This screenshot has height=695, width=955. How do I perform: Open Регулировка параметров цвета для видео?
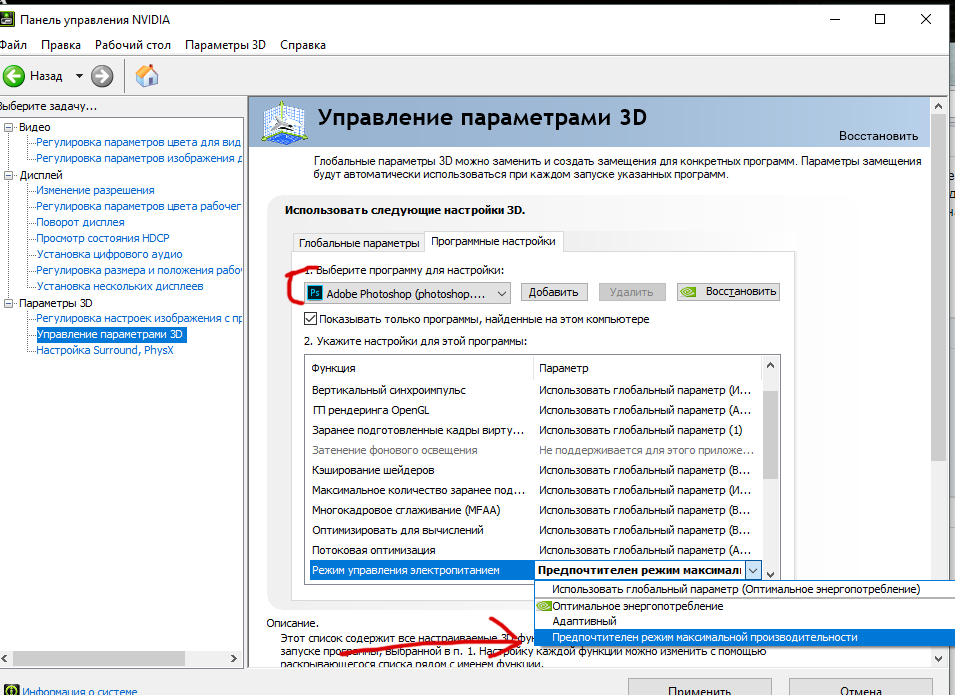(x=139, y=142)
